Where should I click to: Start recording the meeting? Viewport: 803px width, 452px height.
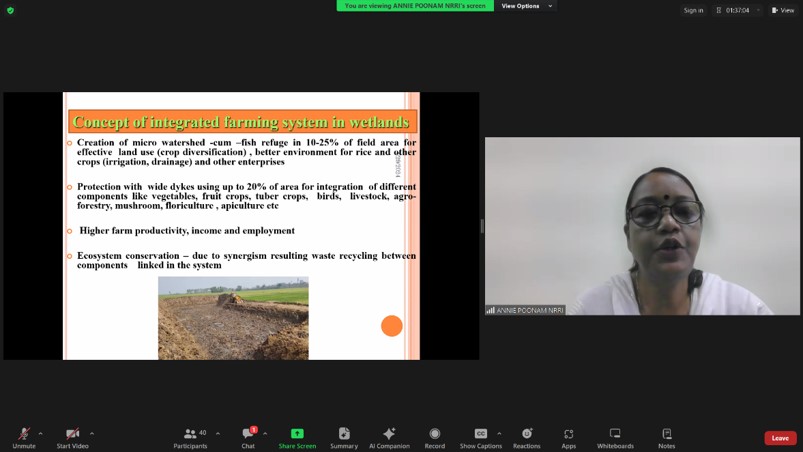(x=434, y=436)
